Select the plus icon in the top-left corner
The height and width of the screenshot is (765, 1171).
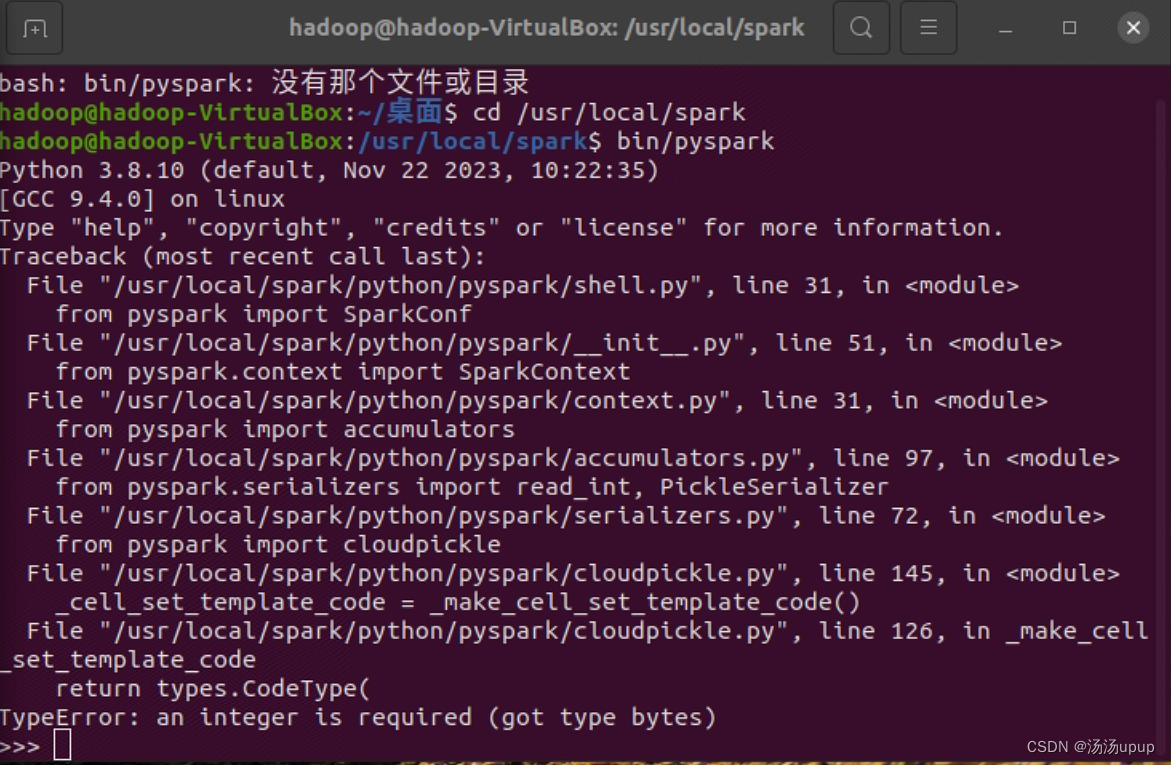pos(34,28)
